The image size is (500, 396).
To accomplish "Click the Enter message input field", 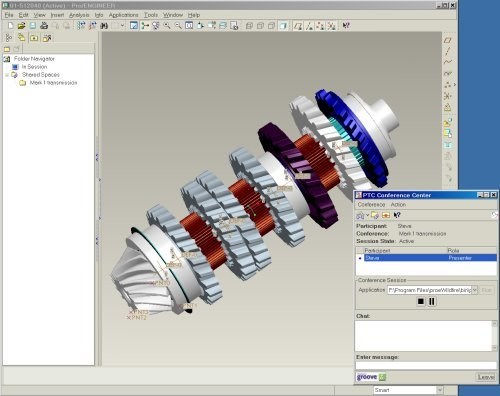I will pyautogui.click(x=426, y=366).
